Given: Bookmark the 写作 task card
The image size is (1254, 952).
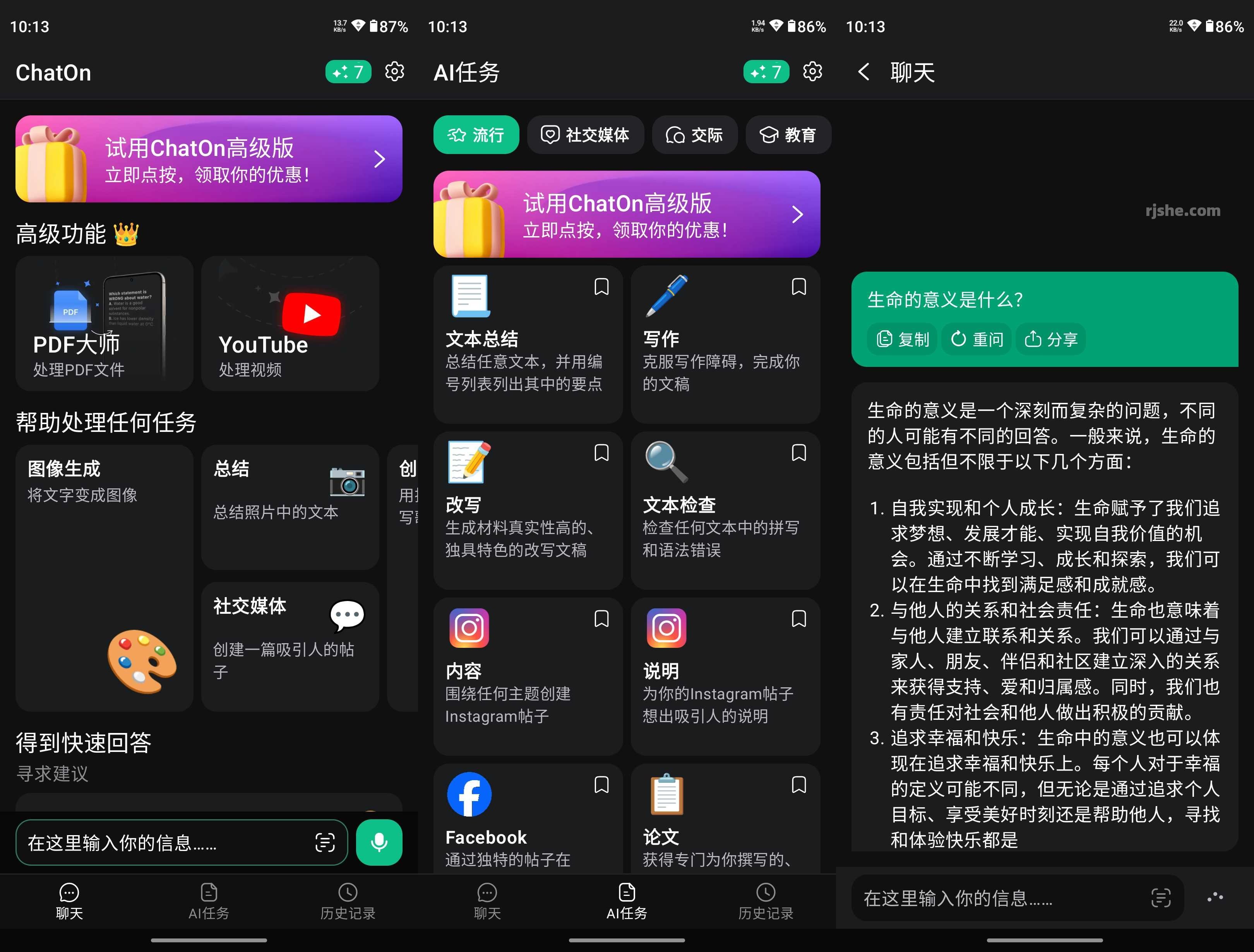Looking at the screenshot, I should click(x=799, y=287).
